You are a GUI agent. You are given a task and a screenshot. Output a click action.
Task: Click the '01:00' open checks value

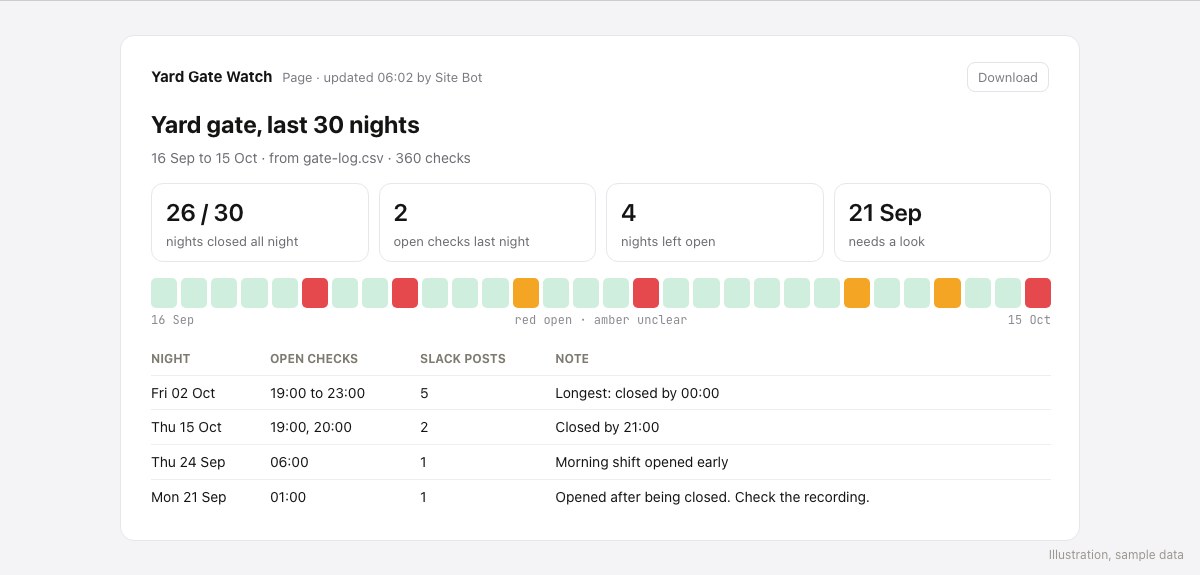pos(288,497)
